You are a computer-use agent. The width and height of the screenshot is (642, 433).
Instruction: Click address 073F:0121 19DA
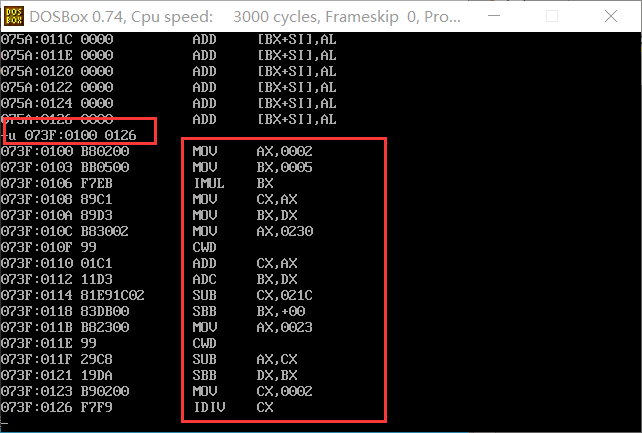pyautogui.click(x=57, y=375)
